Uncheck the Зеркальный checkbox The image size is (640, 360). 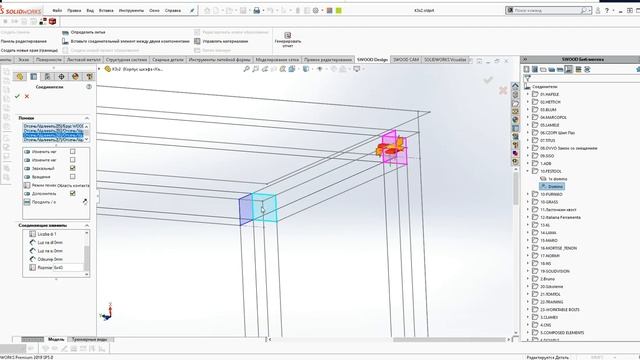click(x=73, y=168)
